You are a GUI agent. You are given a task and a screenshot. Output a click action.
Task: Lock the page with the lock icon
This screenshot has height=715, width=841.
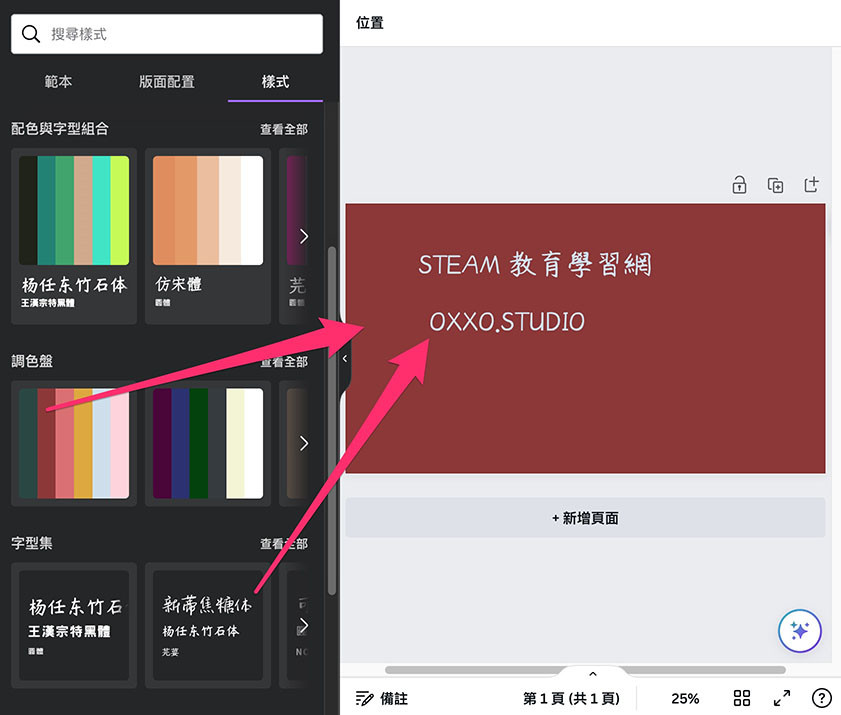coord(739,185)
